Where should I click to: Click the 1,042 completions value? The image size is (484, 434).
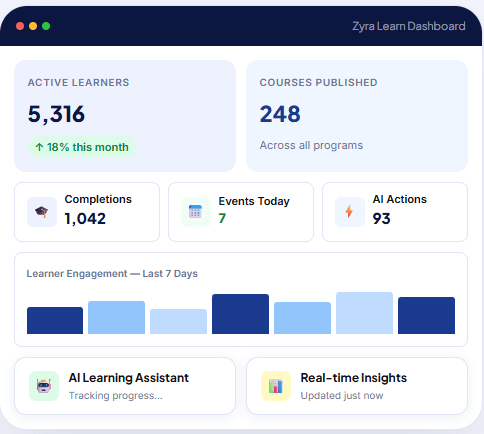coord(85,219)
